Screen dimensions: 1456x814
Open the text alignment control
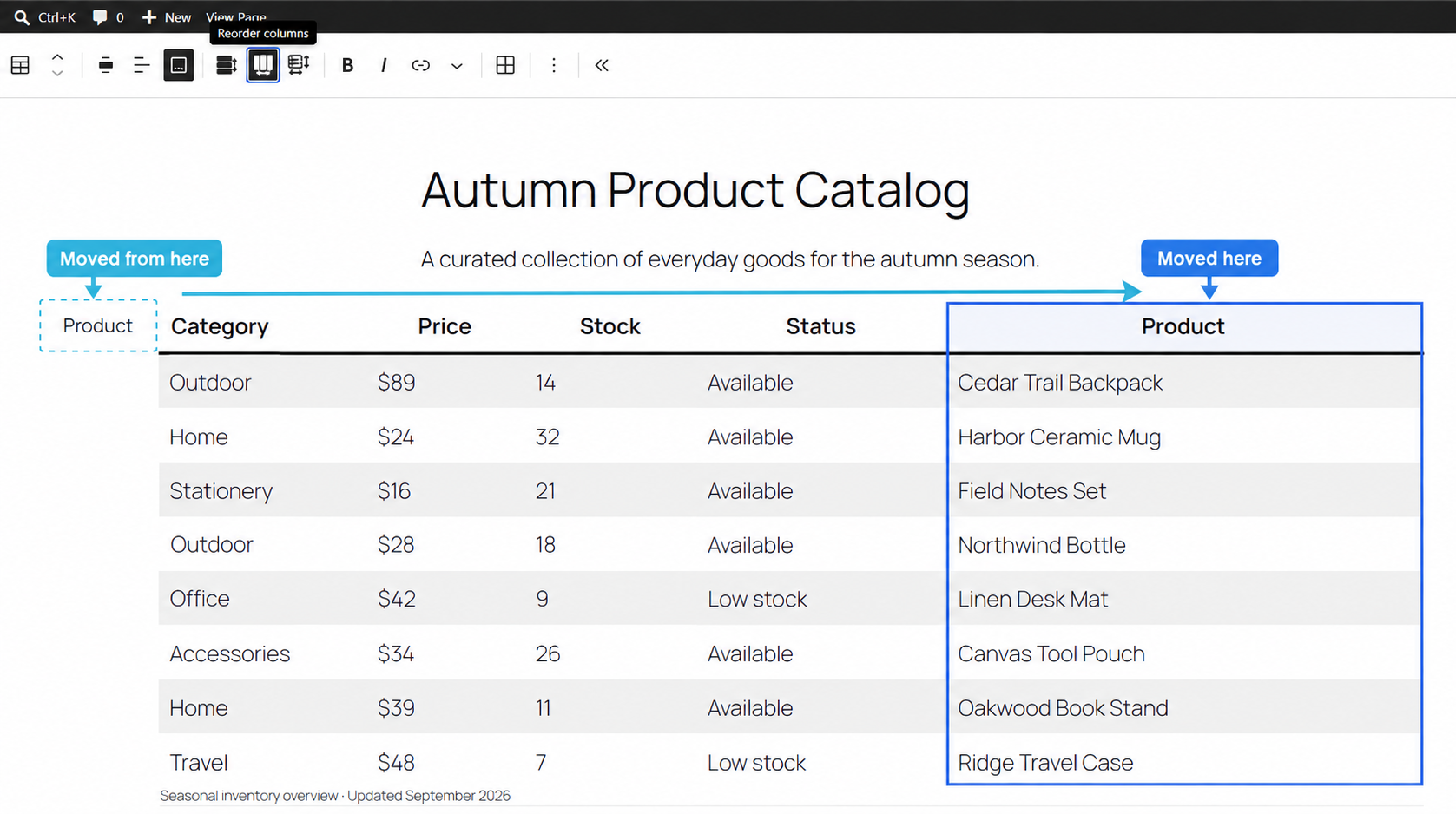click(x=142, y=65)
